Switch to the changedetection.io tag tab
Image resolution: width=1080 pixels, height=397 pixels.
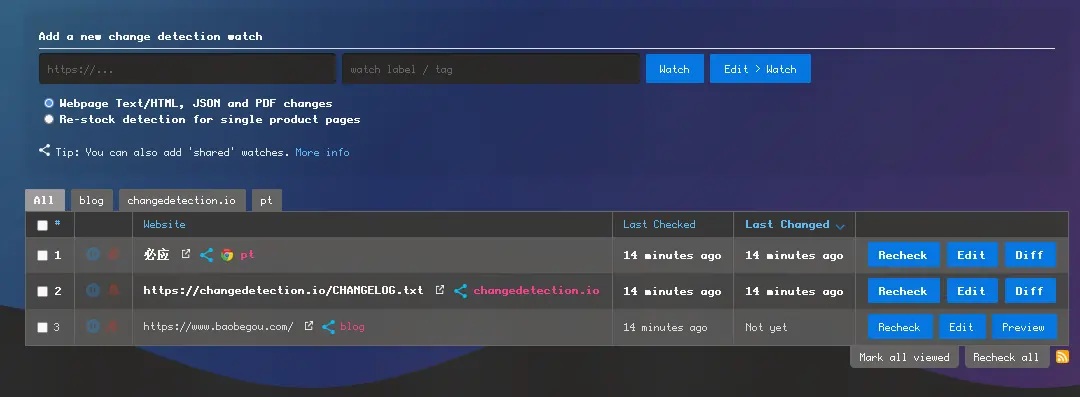182,200
